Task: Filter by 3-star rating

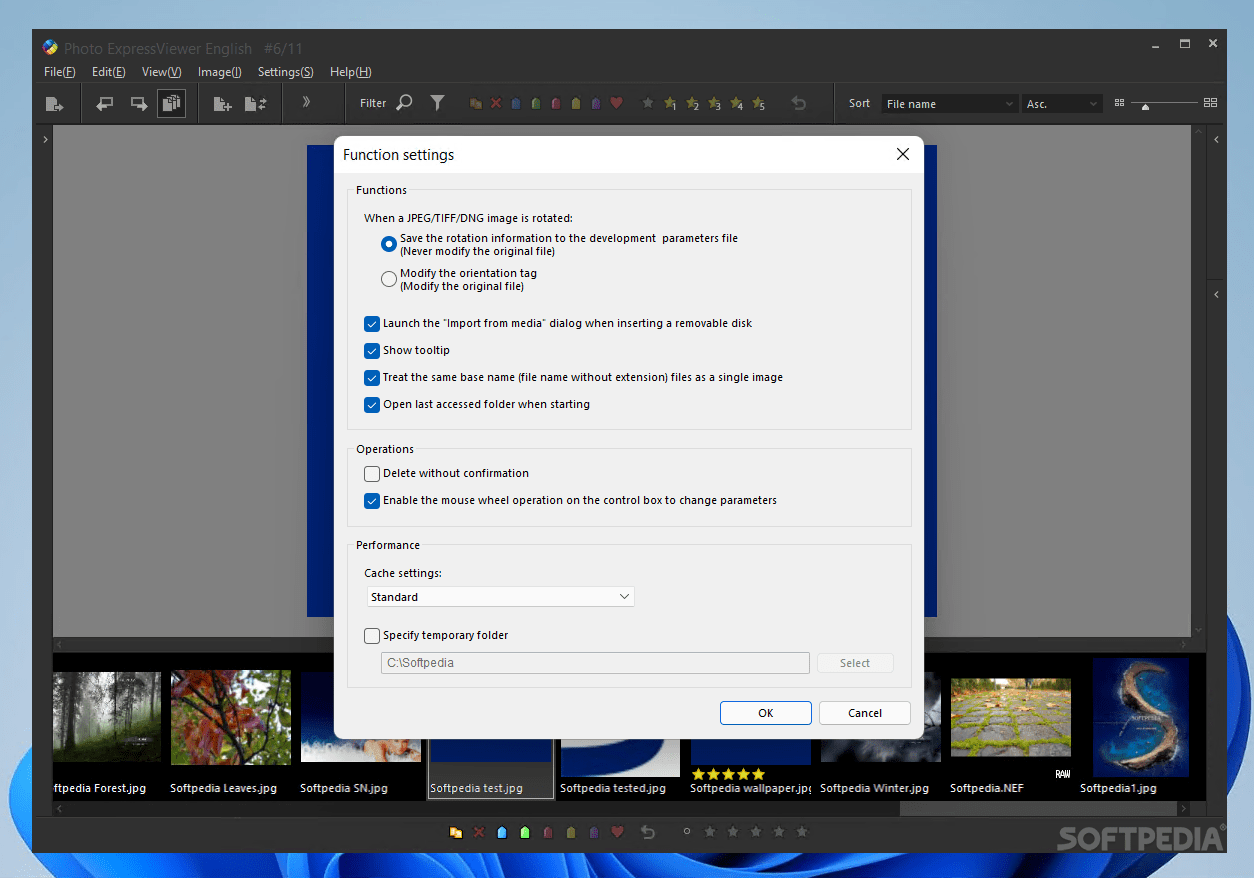Action: pos(715,103)
